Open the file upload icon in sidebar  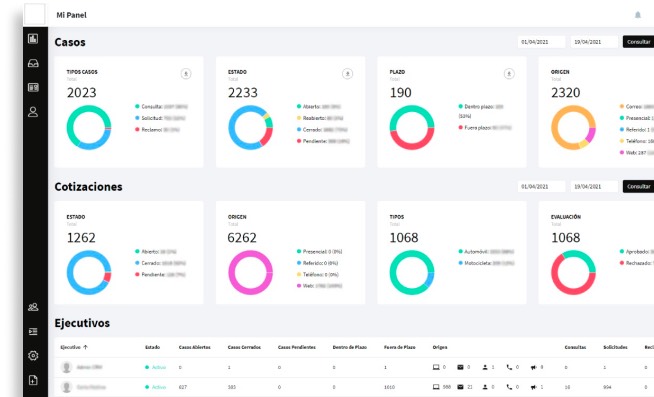point(33,380)
